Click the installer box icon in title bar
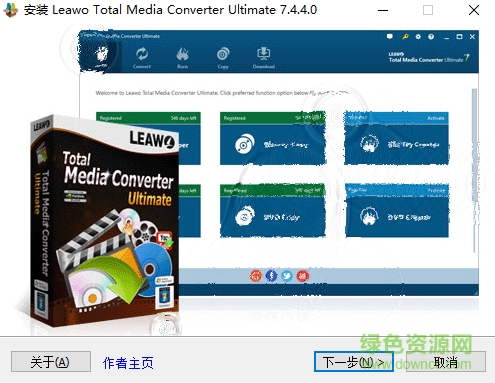 [x=10, y=10]
